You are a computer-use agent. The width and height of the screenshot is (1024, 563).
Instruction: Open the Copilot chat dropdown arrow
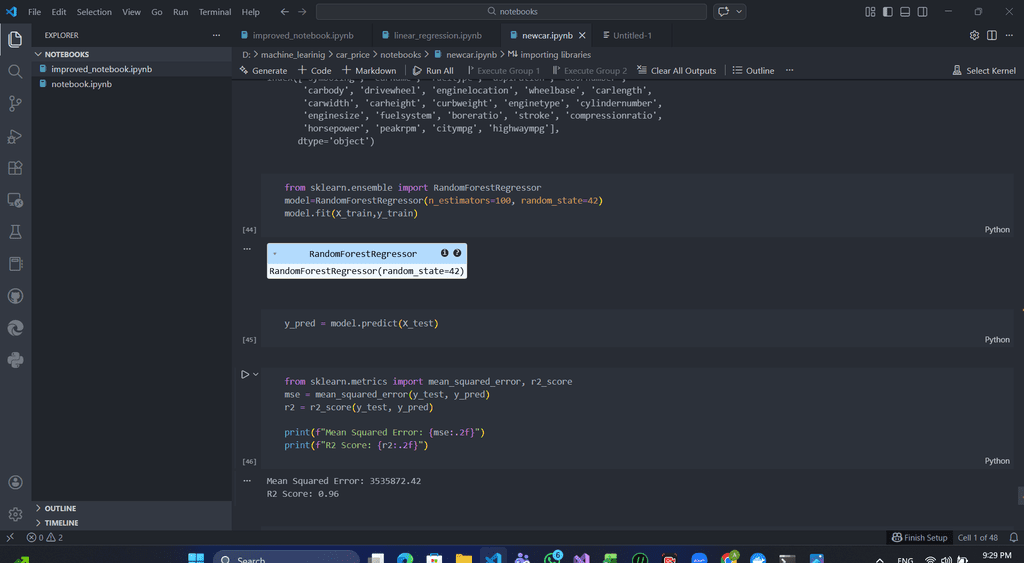(x=740, y=12)
